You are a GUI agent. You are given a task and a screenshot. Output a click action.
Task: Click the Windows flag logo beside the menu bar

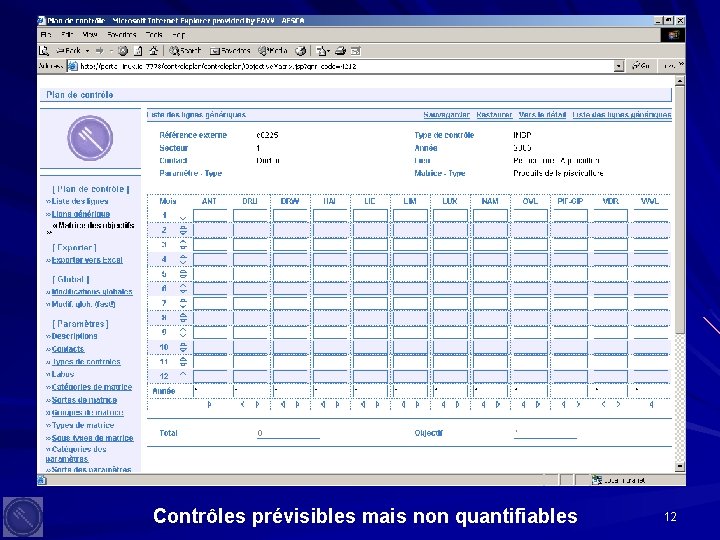(673, 35)
